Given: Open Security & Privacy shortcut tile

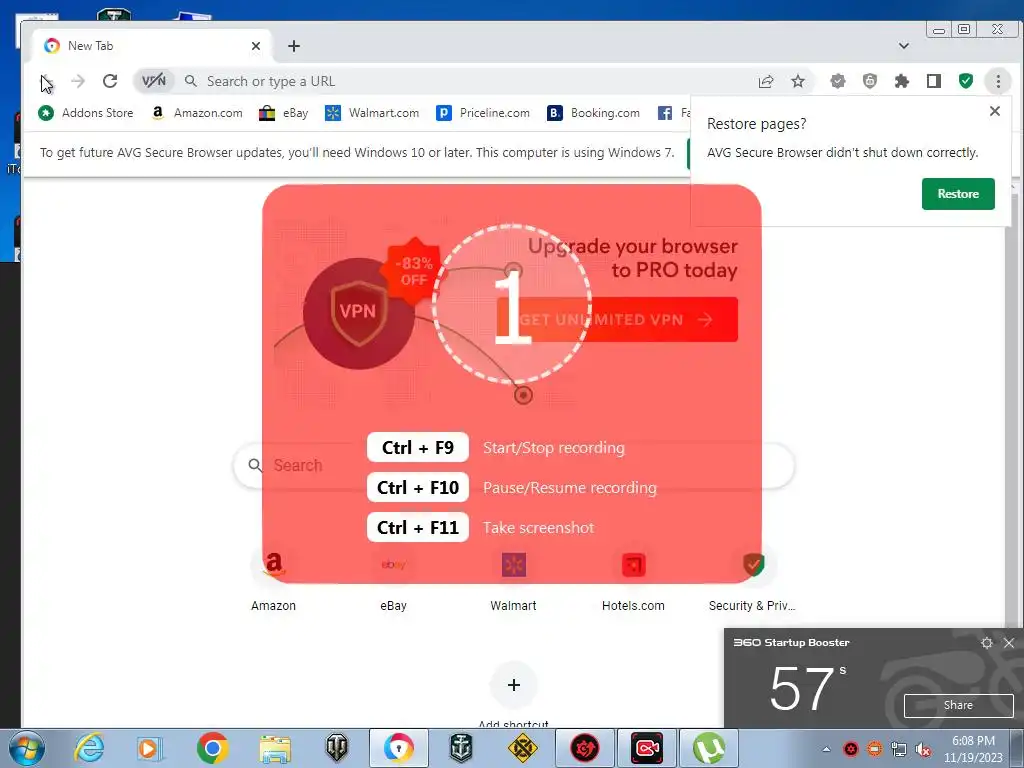Looking at the screenshot, I should [752, 578].
